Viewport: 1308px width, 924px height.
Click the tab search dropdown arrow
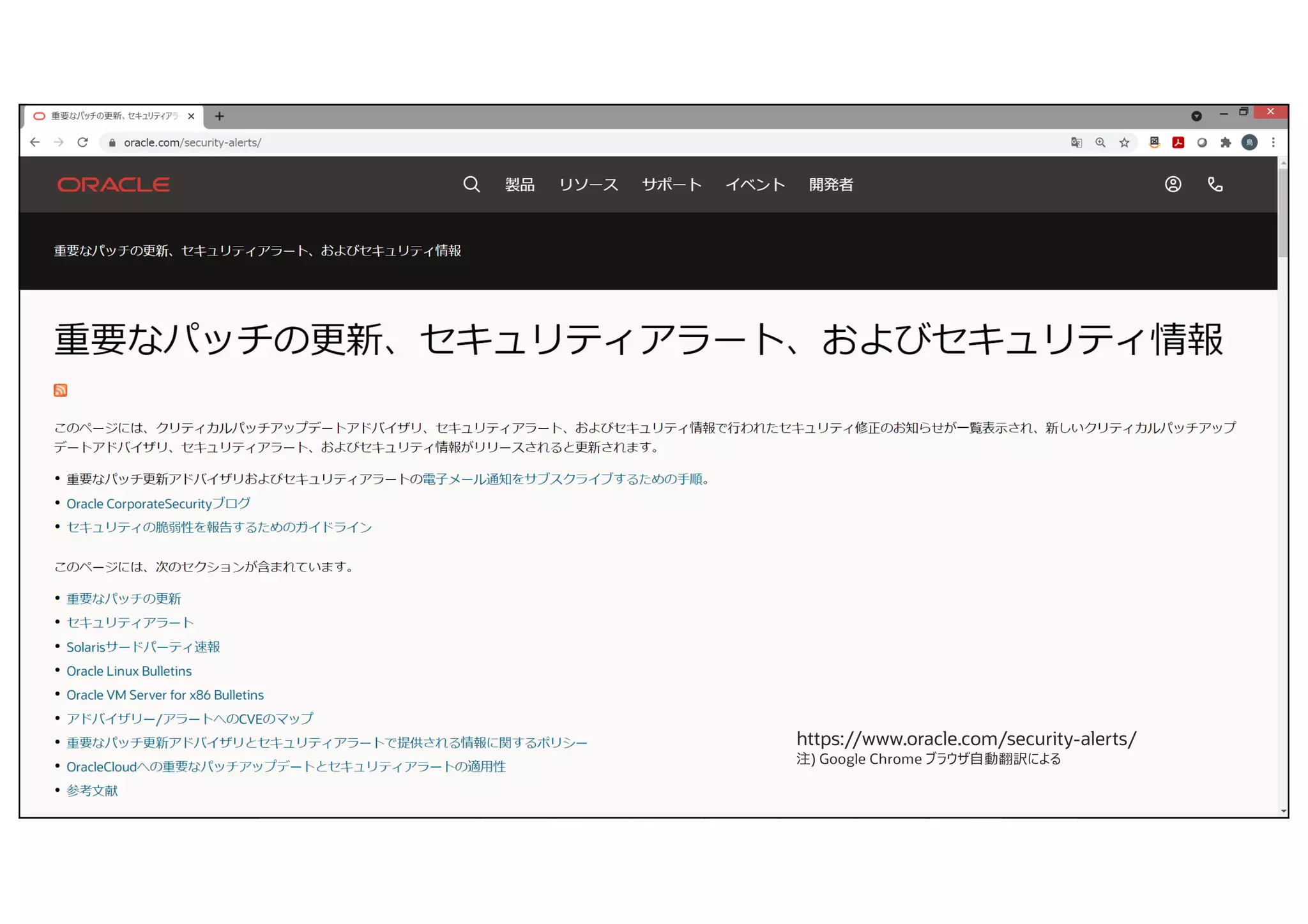point(1196,116)
